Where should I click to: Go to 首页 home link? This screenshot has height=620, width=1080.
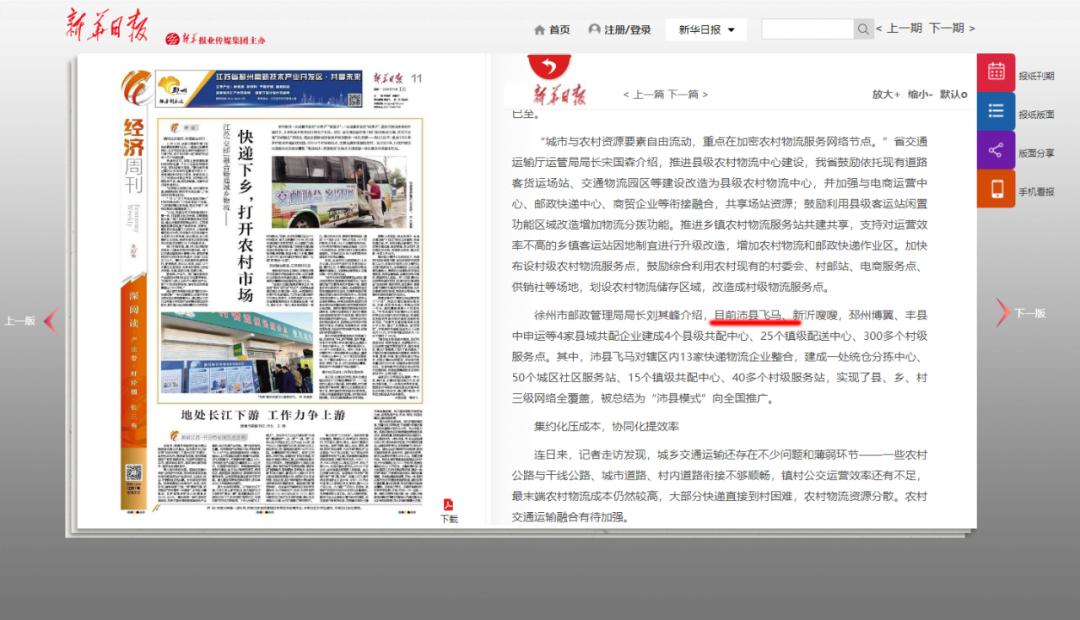point(559,30)
